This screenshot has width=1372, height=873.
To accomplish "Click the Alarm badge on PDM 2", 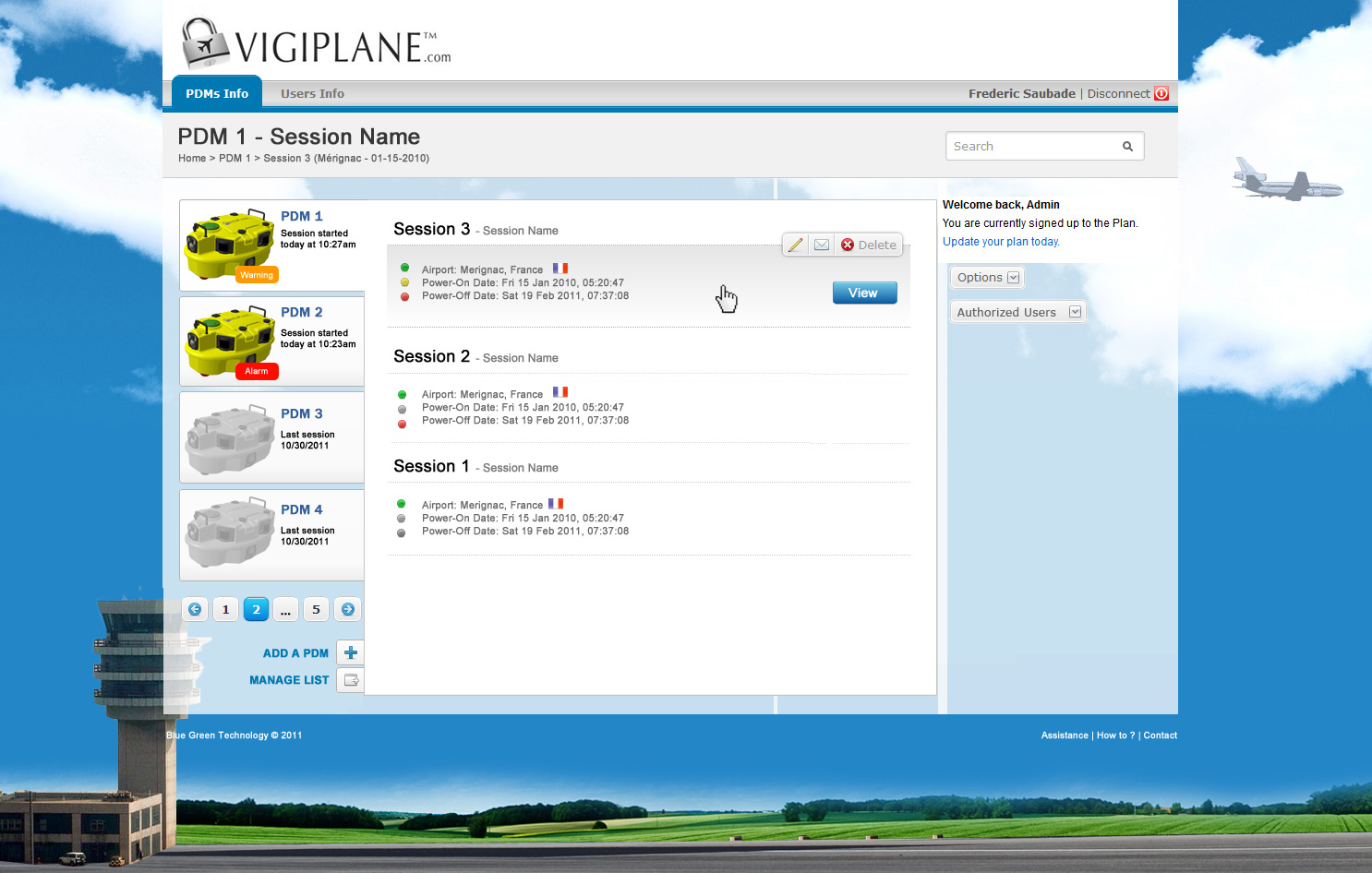I will pyautogui.click(x=257, y=371).
